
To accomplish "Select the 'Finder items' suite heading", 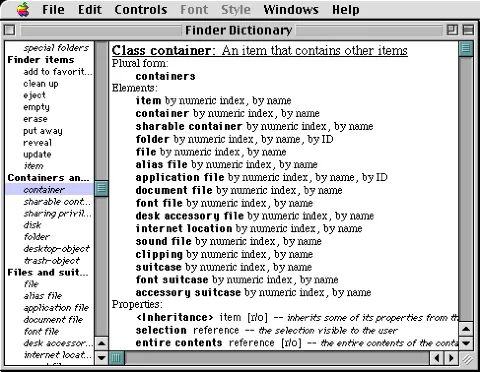I will (x=41, y=60).
